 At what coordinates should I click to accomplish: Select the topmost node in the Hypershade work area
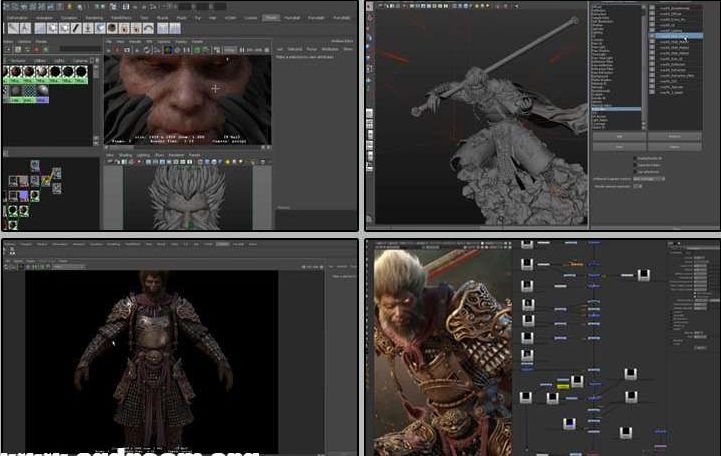point(35,165)
